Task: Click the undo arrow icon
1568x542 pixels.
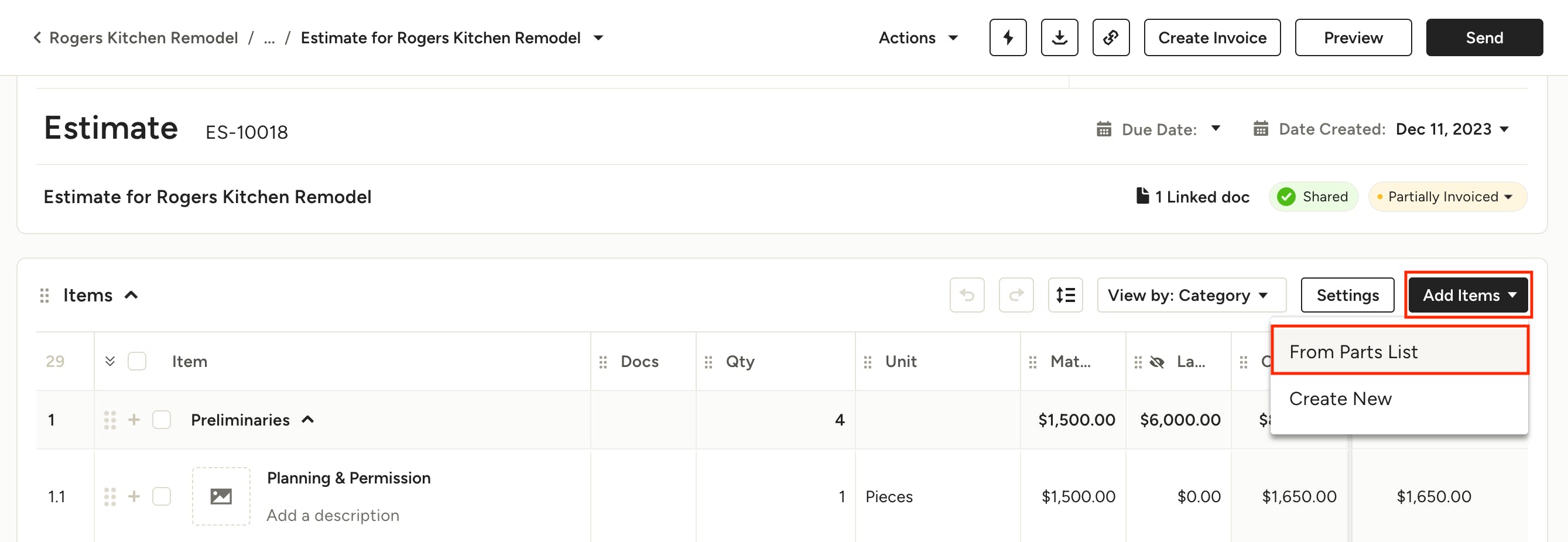Action: (x=967, y=295)
